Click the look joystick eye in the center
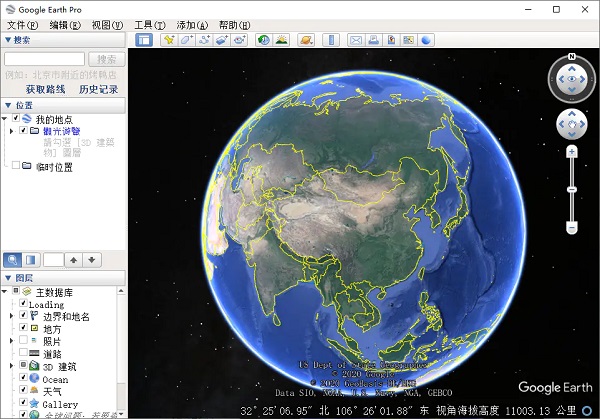Image resolution: width=600 pixels, height=419 pixels. tap(572, 79)
